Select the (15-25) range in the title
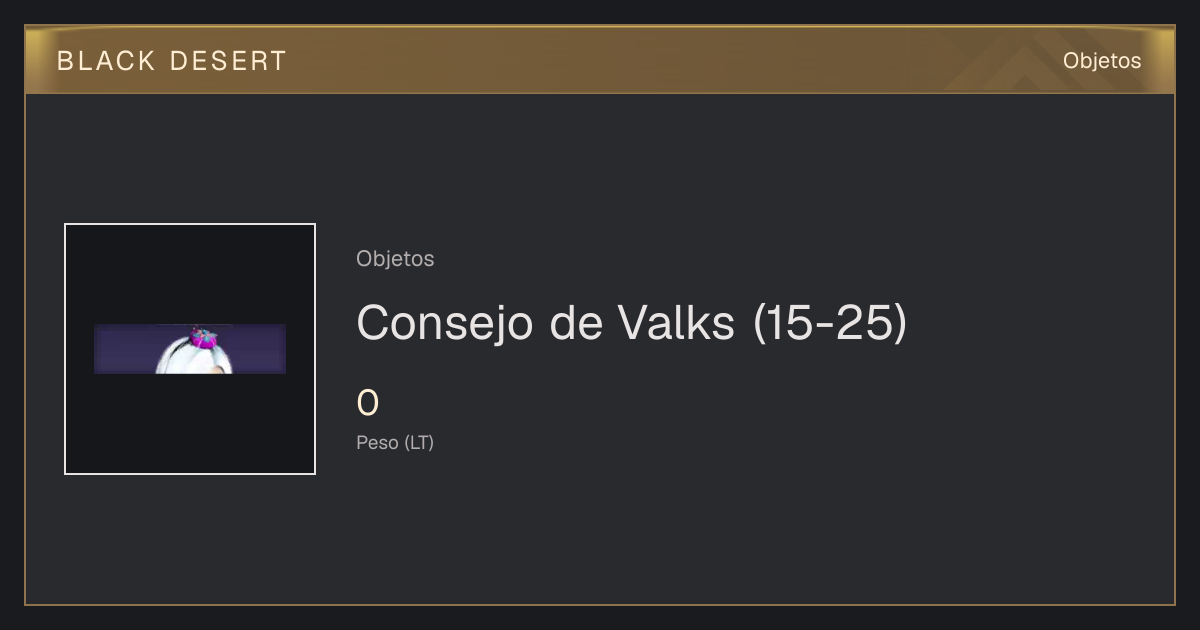The width and height of the screenshot is (1200, 630). point(829,322)
